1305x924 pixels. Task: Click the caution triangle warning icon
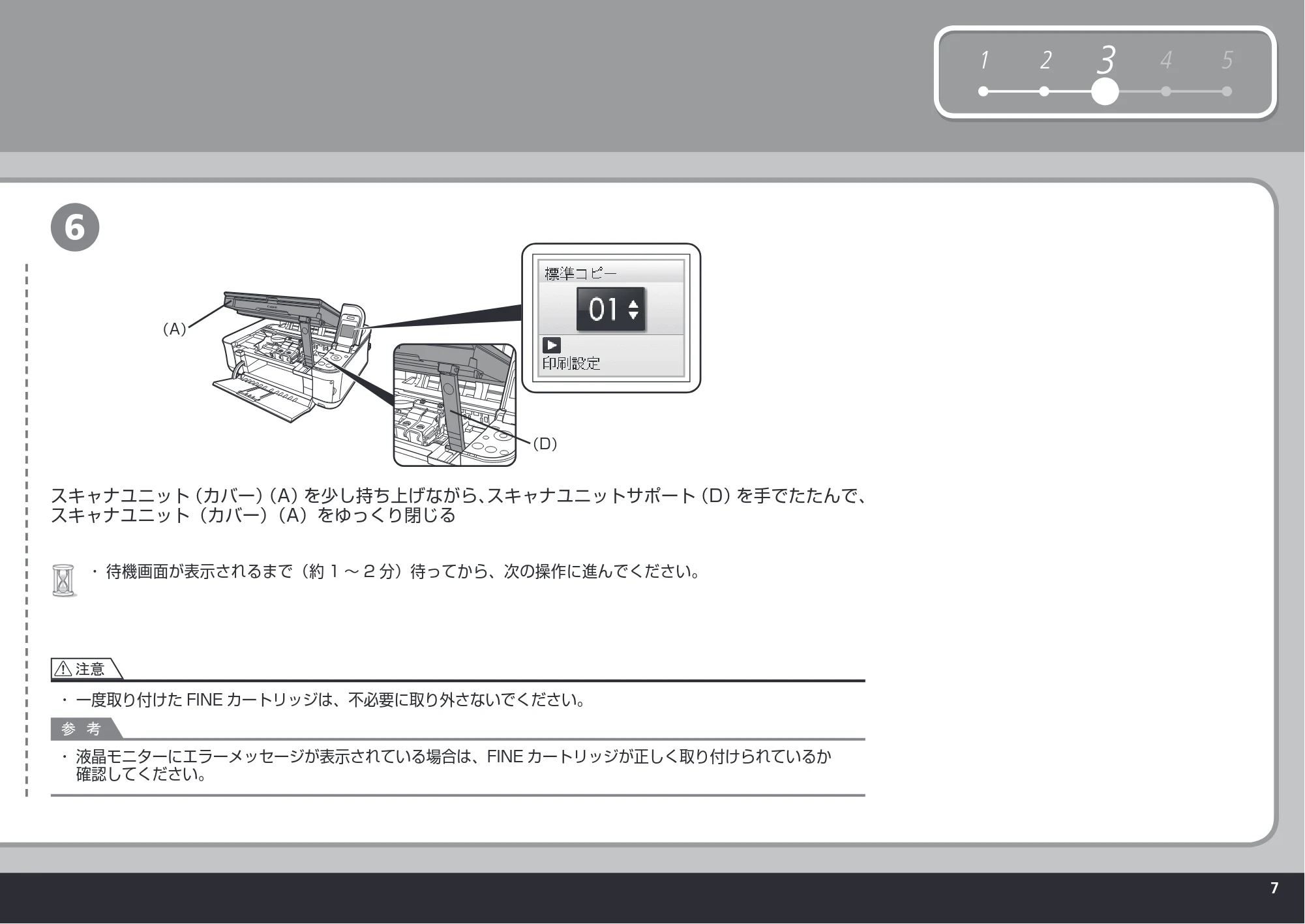63,669
